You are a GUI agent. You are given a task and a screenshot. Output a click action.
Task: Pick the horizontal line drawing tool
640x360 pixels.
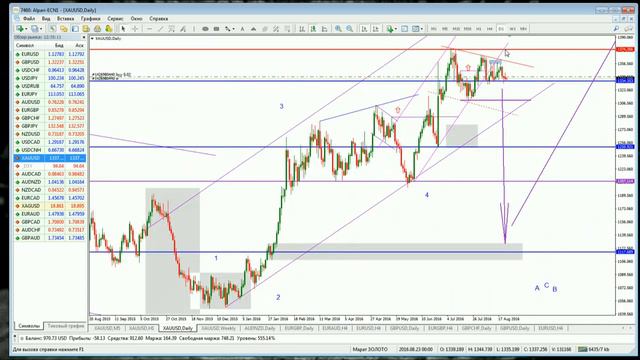tap(149, 29)
